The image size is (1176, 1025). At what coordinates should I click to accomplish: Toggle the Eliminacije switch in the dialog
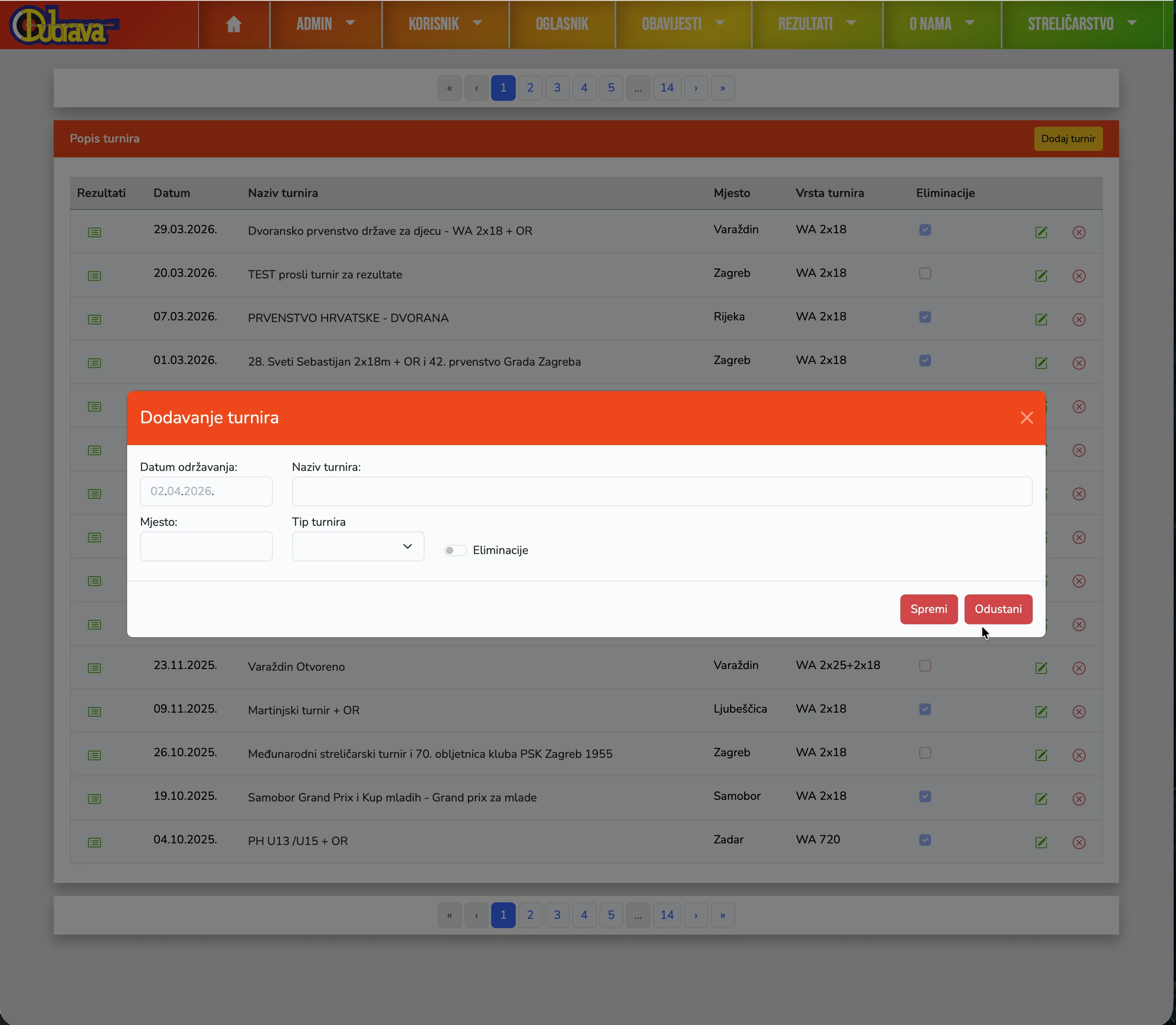455,550
